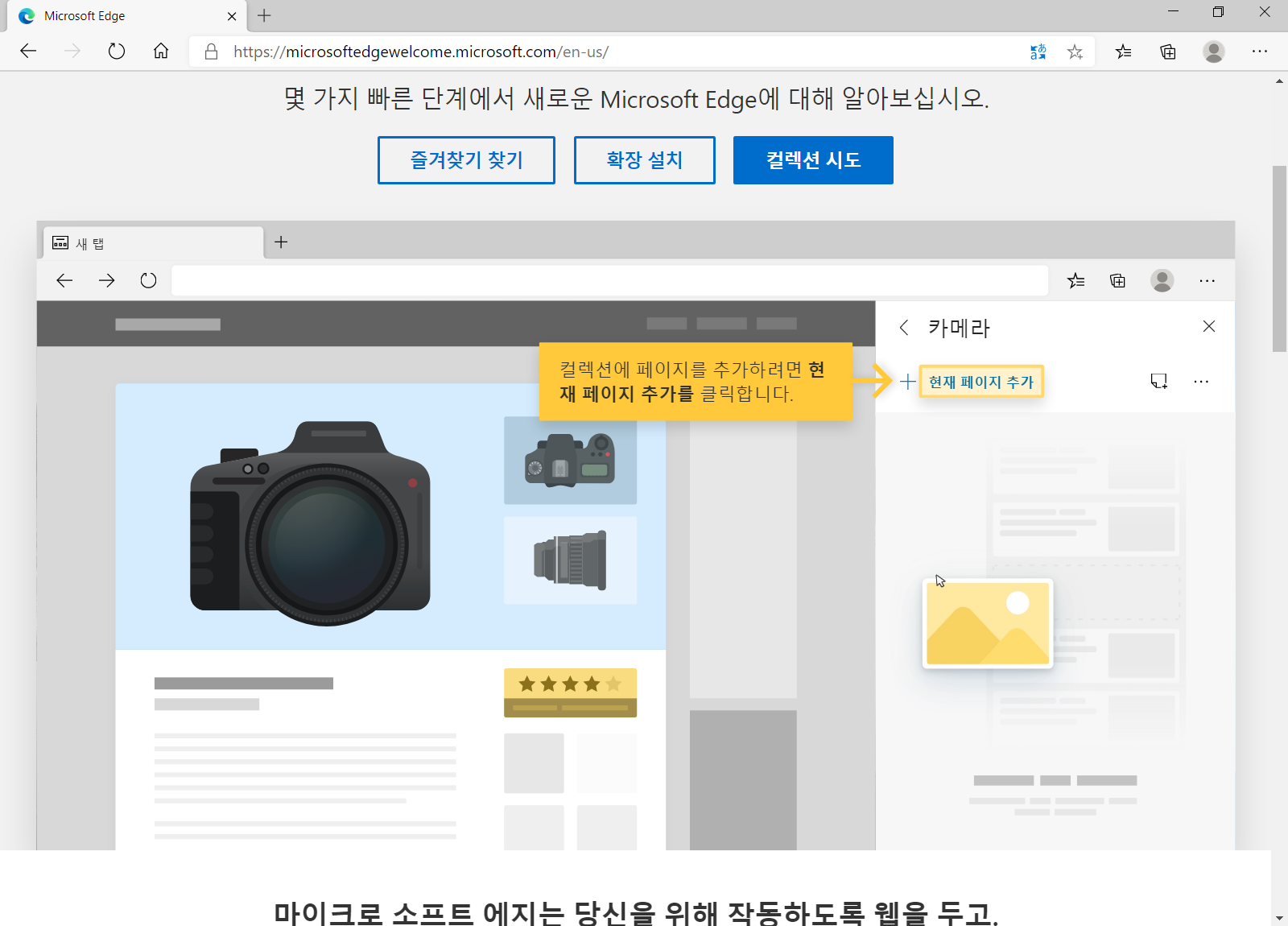Add this page to favorites star
The image size is (1288, 926).
point(1075,52)
